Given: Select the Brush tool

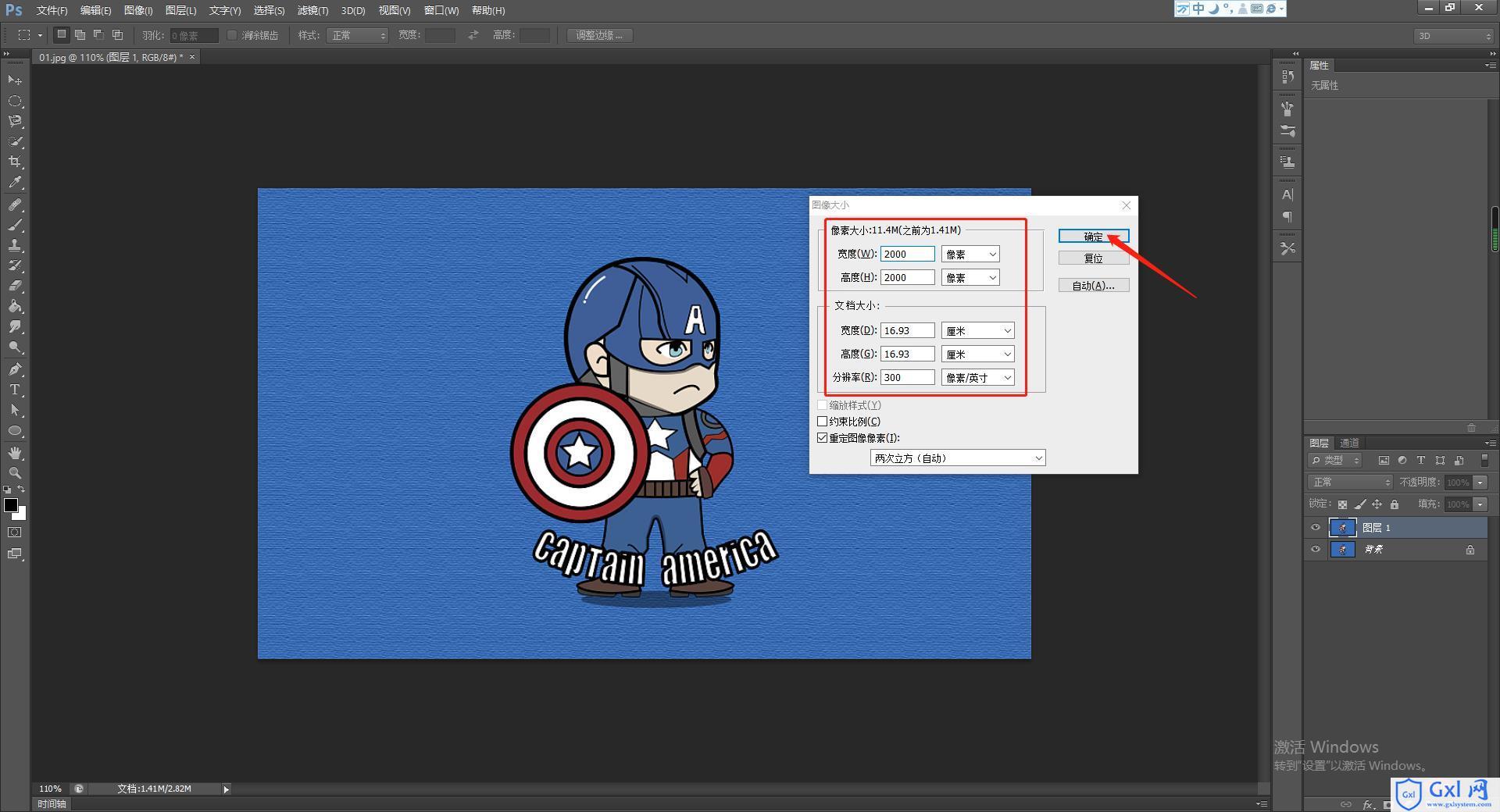Looking at the screenshot, I should point(15,225).
